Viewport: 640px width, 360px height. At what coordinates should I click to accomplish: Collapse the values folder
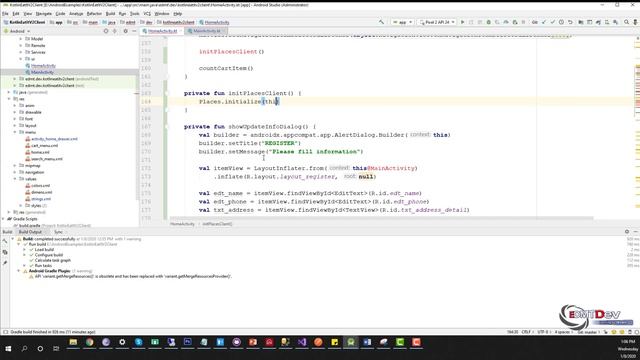click(15, 179)
